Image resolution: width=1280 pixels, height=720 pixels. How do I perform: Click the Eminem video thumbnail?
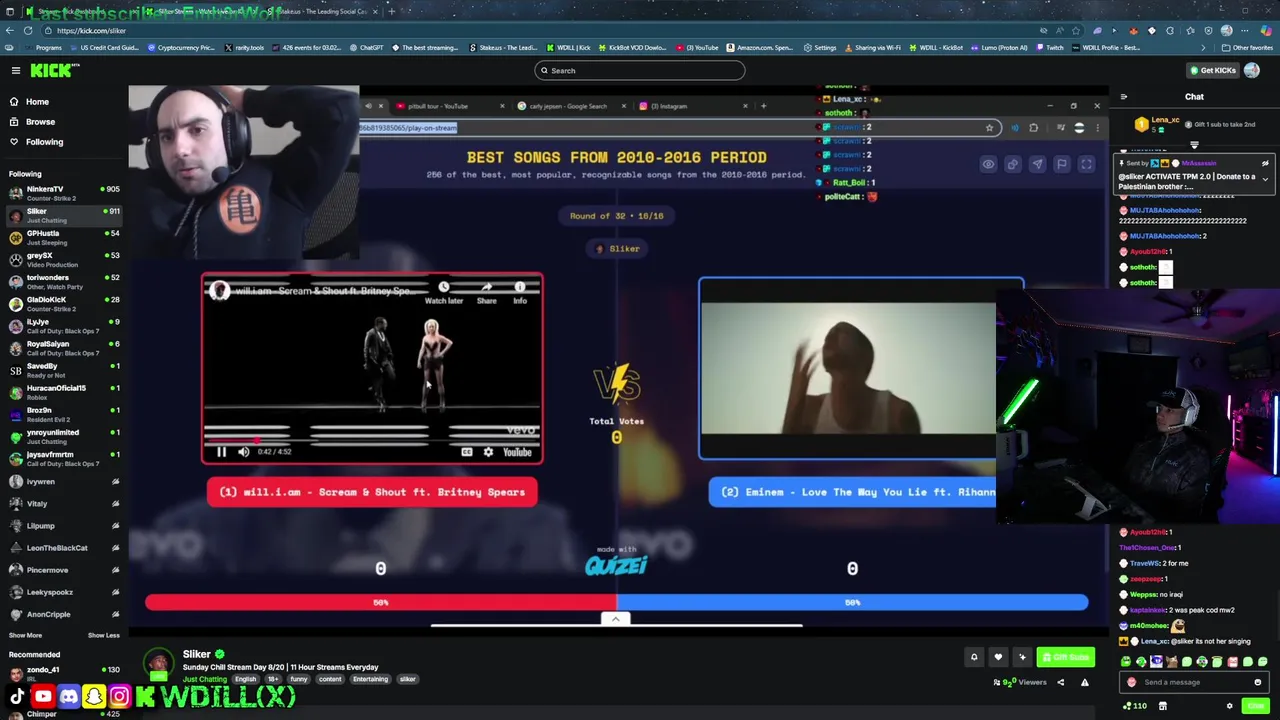(848, 368)
